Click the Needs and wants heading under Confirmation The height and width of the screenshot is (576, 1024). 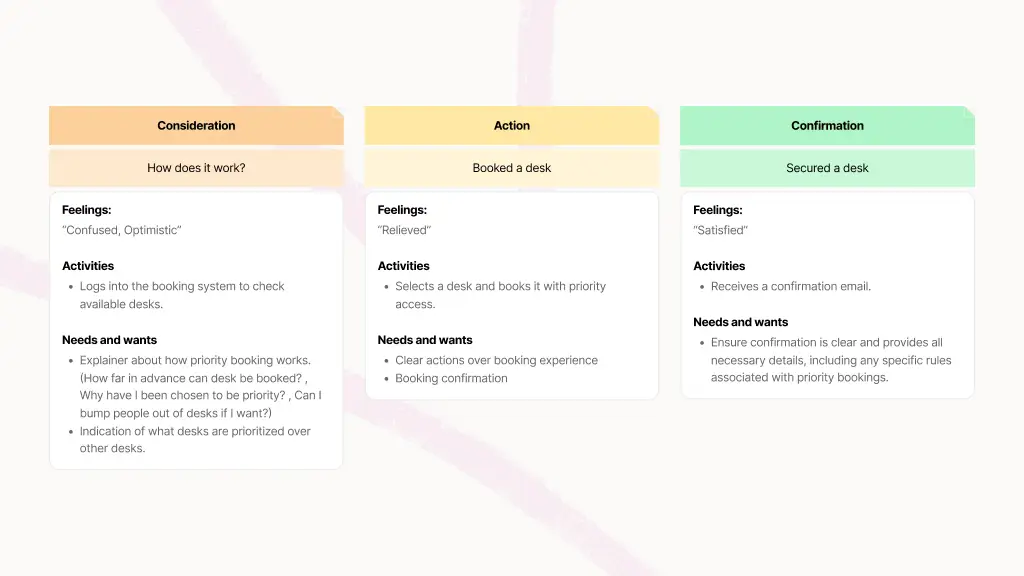pyautogui.click(x=740, y=322)
